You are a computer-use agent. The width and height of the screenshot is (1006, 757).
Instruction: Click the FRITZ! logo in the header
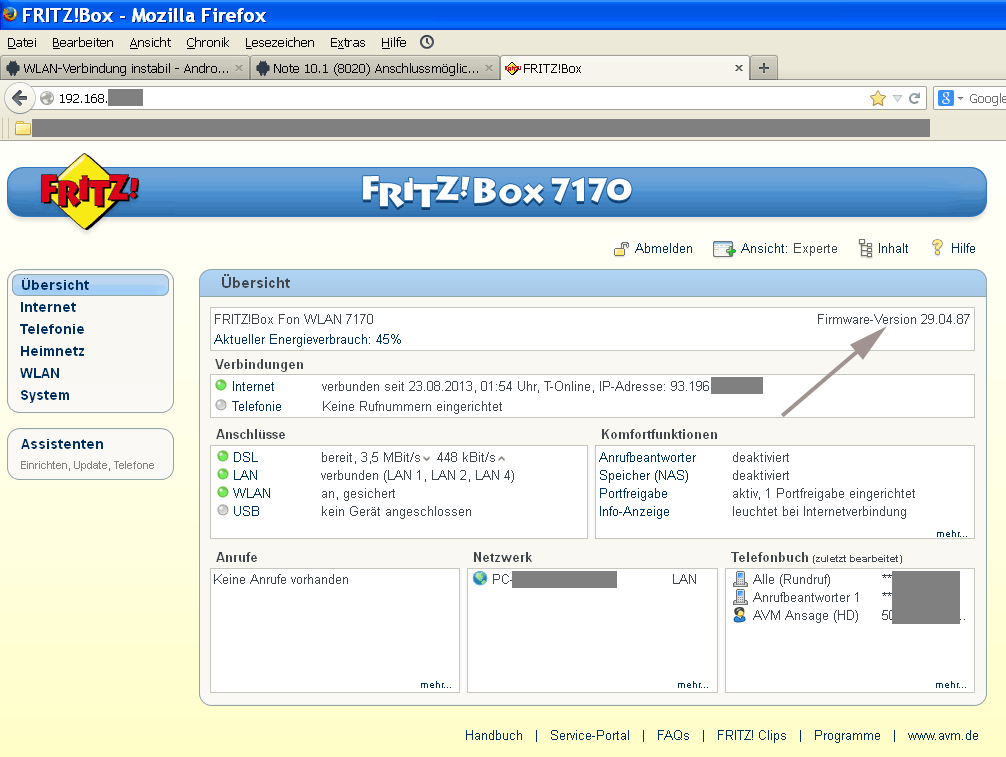click(88, 191)
